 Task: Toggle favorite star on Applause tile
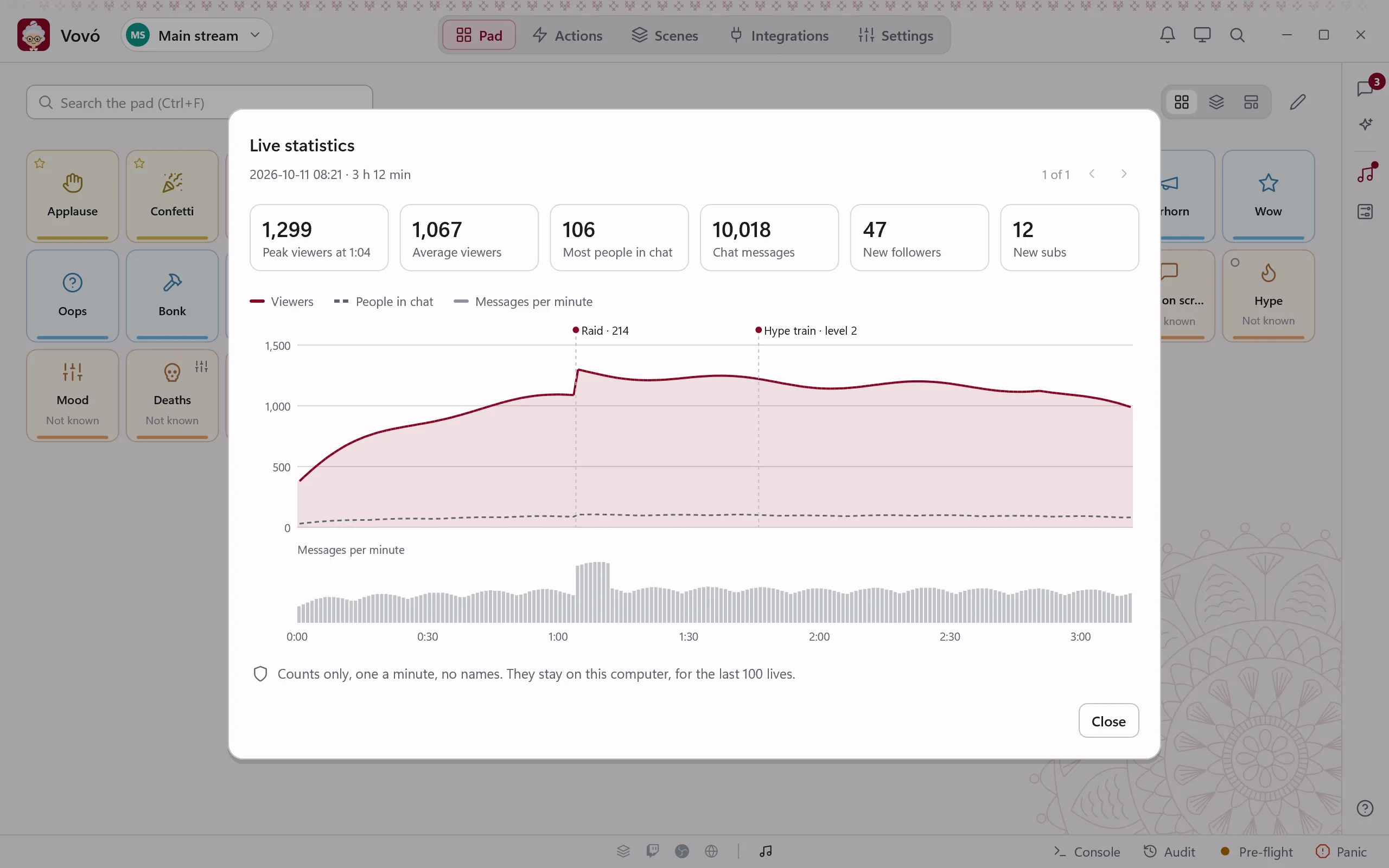point(40,163)
